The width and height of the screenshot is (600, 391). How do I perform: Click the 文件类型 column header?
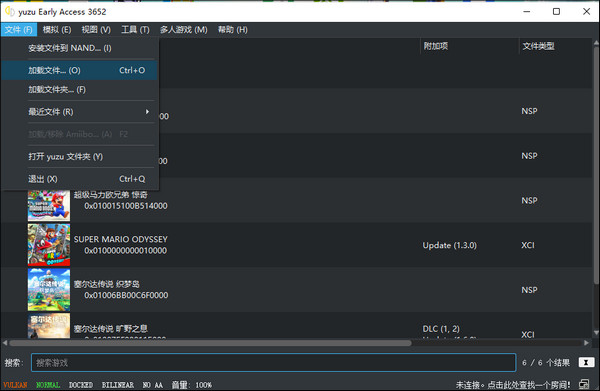point(538,46)
